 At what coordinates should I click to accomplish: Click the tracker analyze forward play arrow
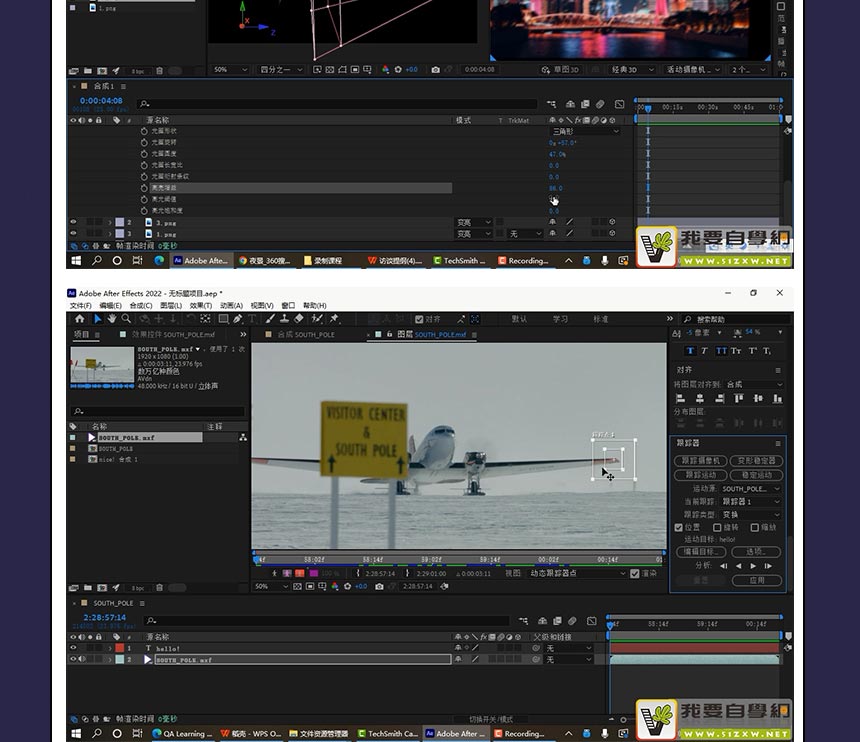coord(753,566)
